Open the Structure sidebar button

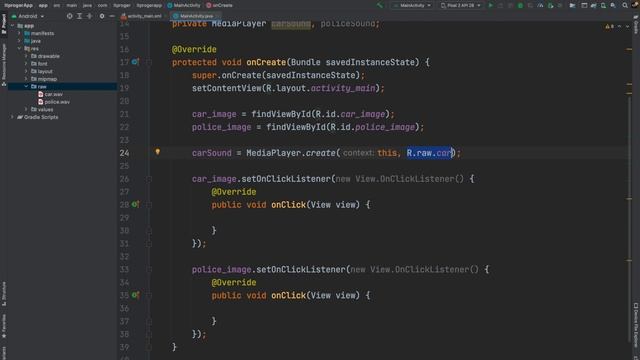click(4, 294)
